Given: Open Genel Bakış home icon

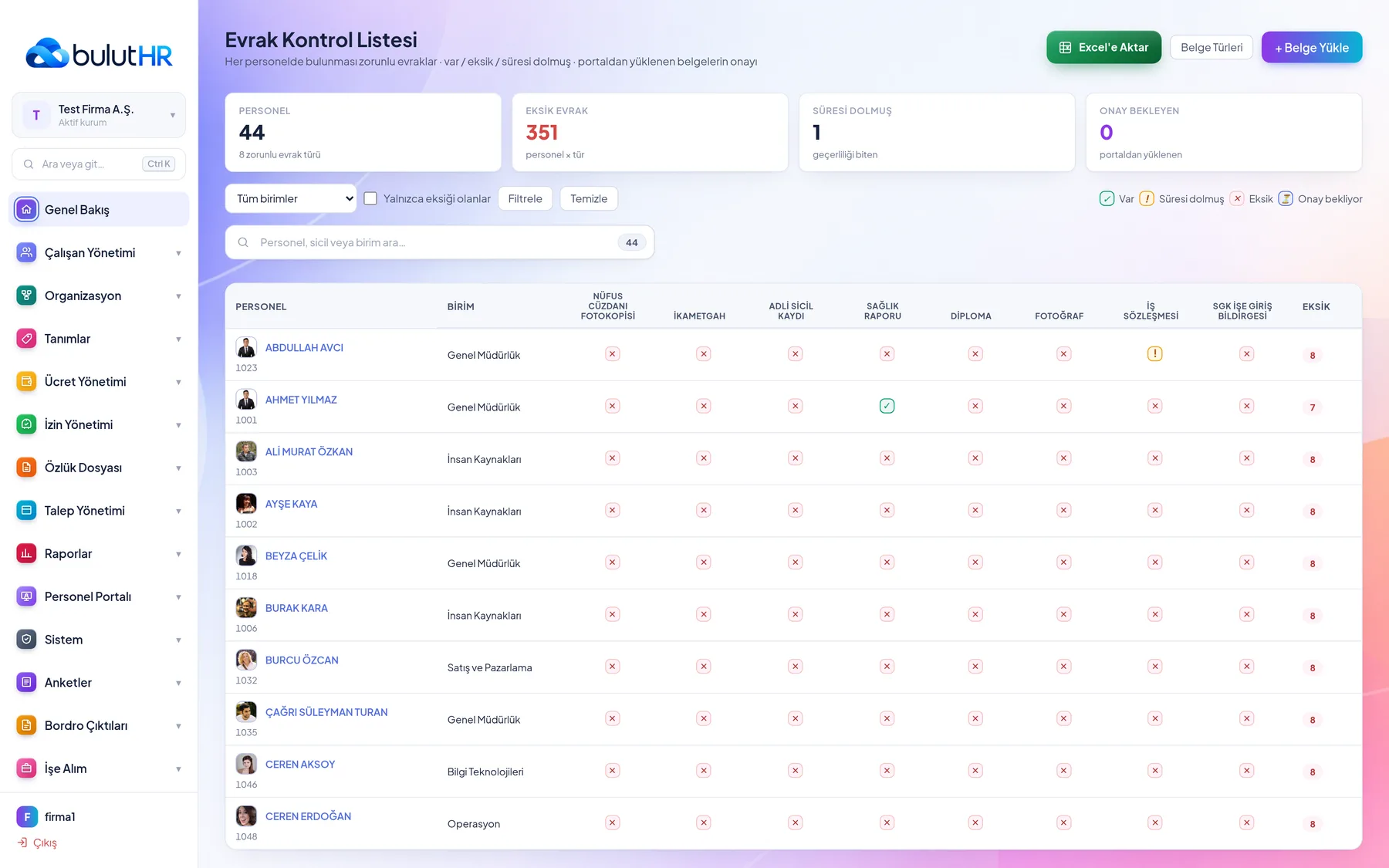Looking at the screenshot, I should pyautogui.click(x=26, y=209).
